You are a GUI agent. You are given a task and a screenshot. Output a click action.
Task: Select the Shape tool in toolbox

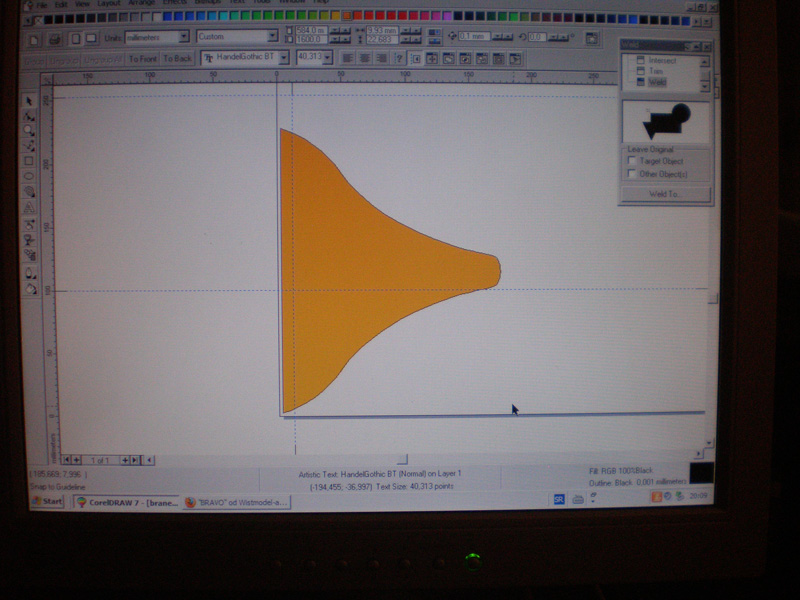[30, 116]
